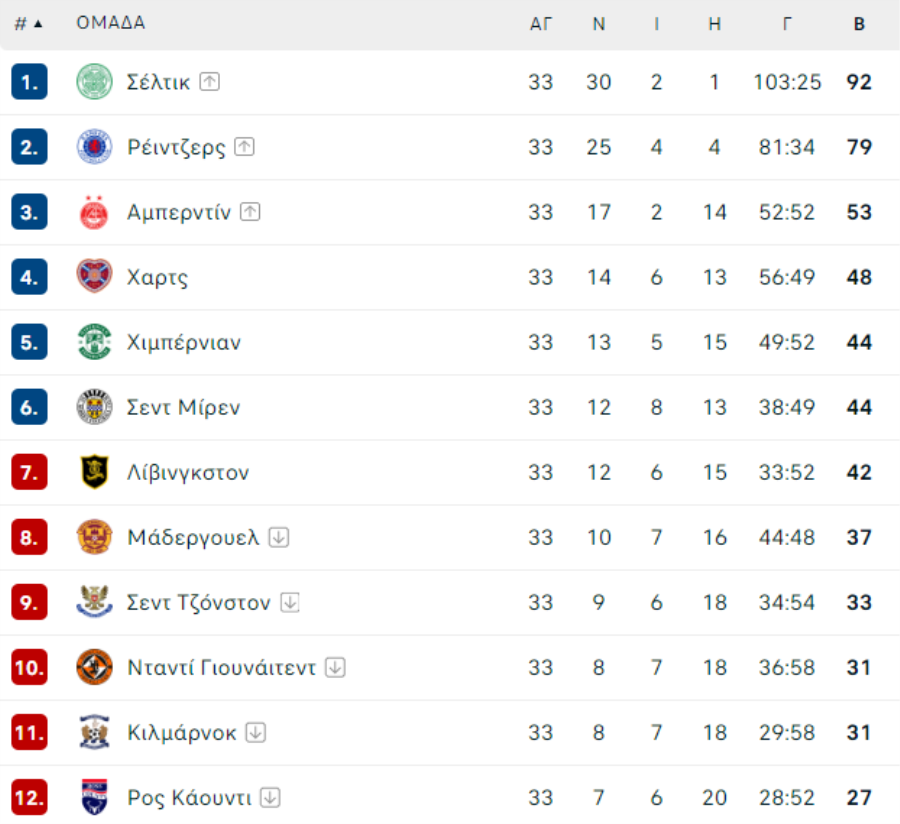Click the Motherwell club crest icon
This screenshot has height=824, width=900.
pyautogui.click(x=95, y=537)
